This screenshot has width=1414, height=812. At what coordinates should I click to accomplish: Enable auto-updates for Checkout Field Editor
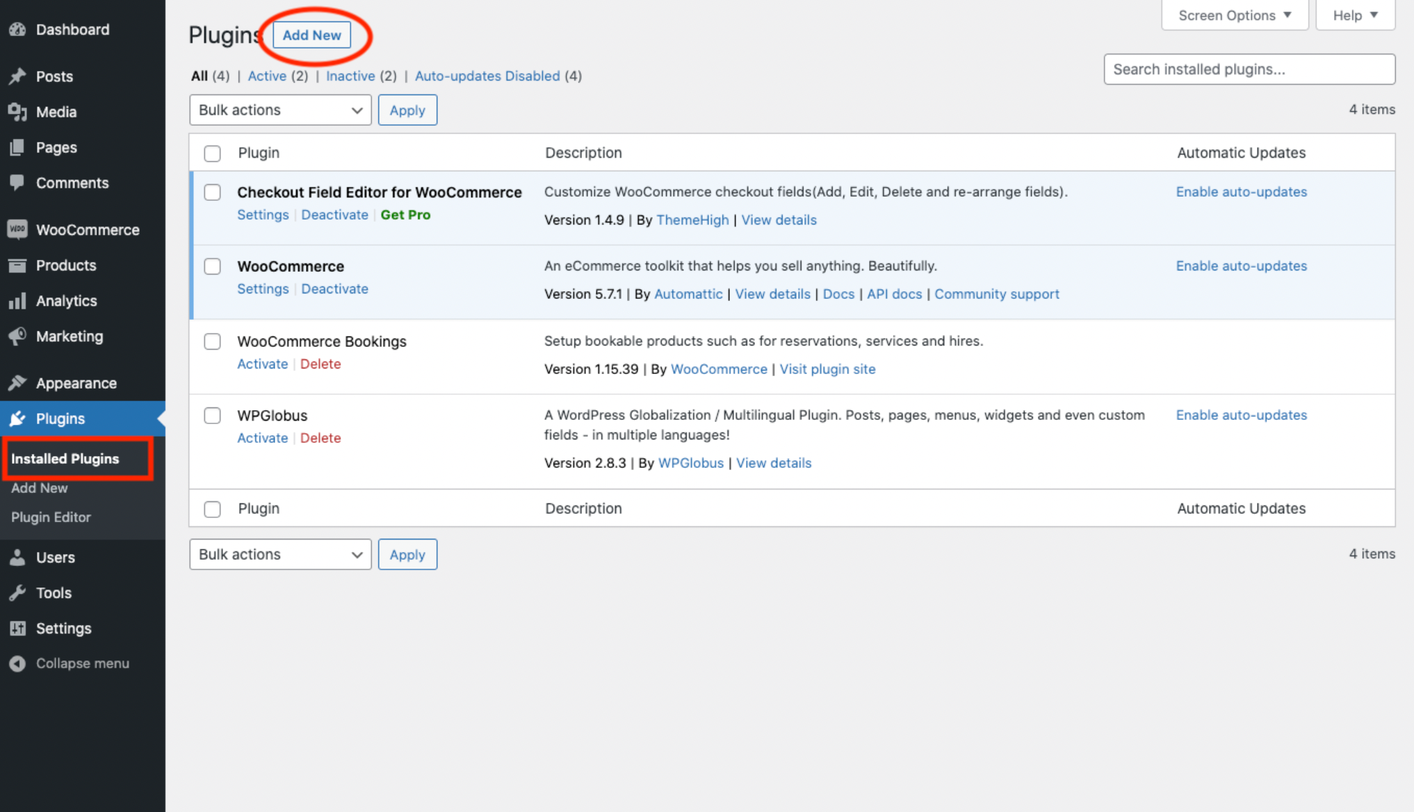1241,192
